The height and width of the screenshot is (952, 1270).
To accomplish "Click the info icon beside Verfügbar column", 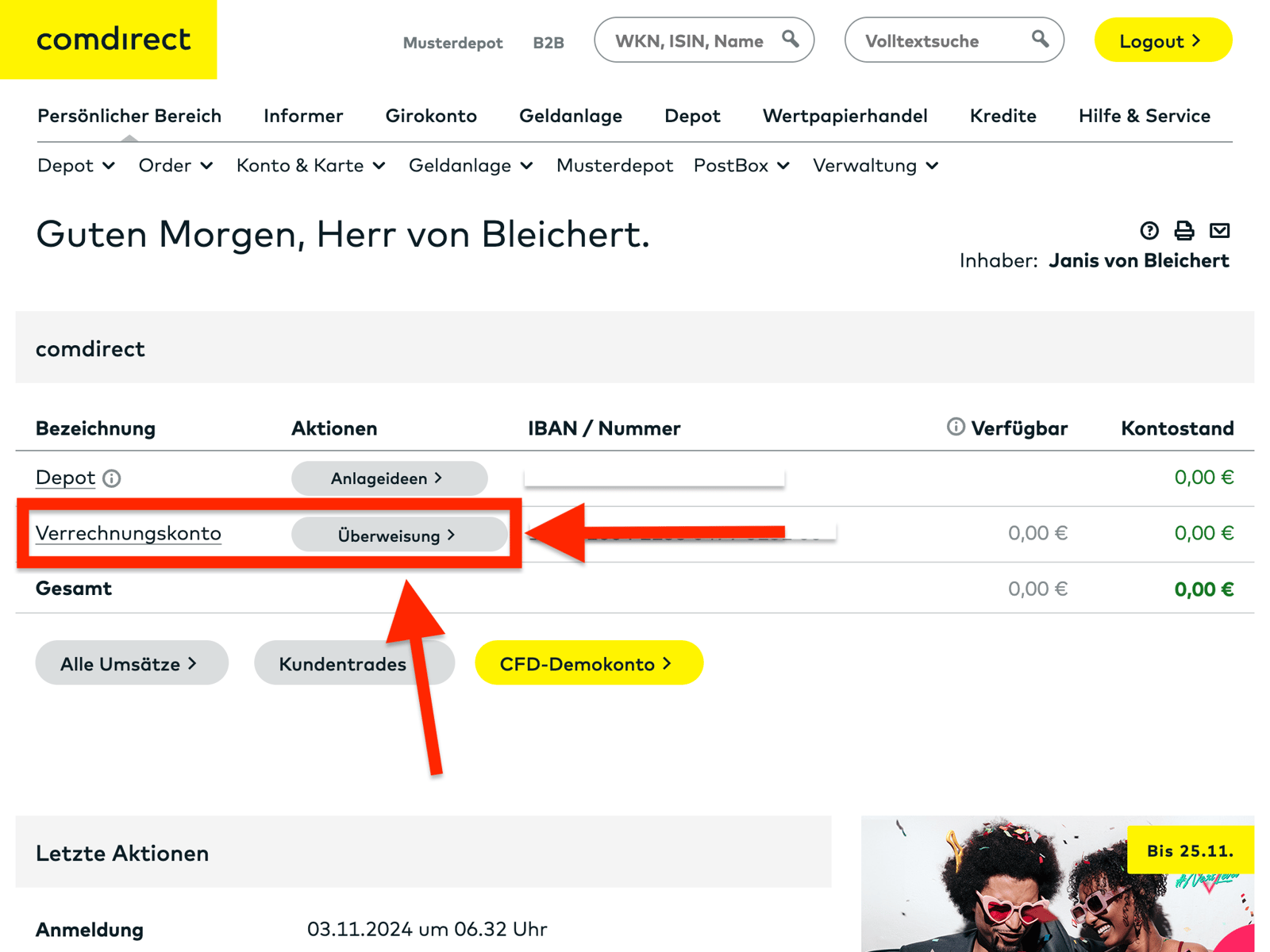I will (955, 427).
